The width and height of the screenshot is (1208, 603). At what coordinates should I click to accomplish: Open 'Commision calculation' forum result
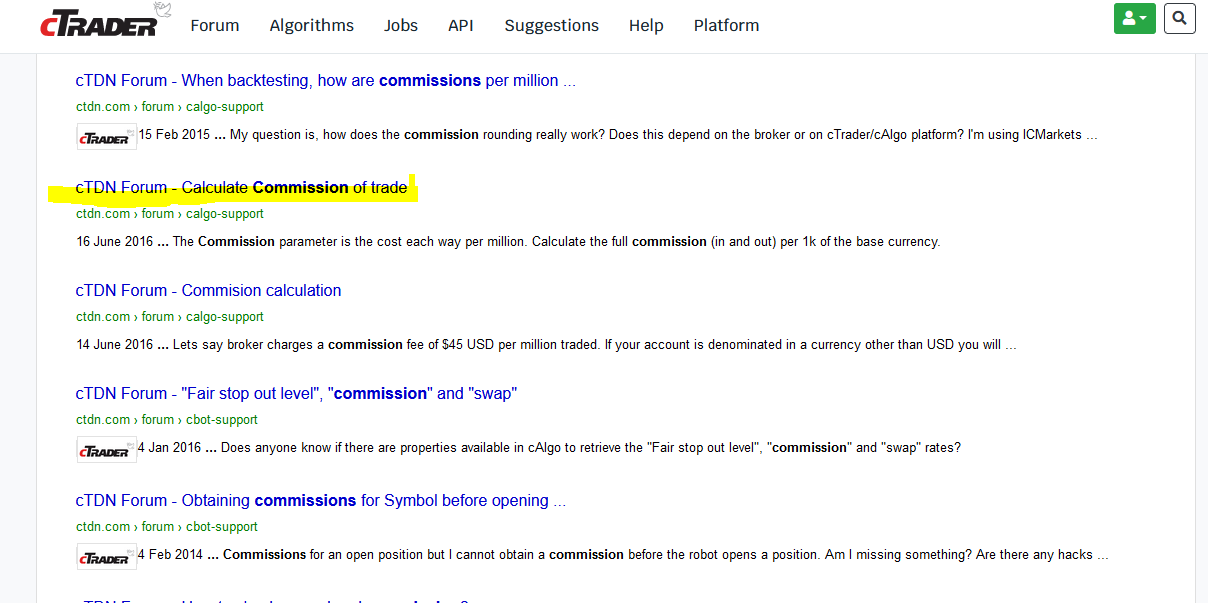tap(209, 291)
